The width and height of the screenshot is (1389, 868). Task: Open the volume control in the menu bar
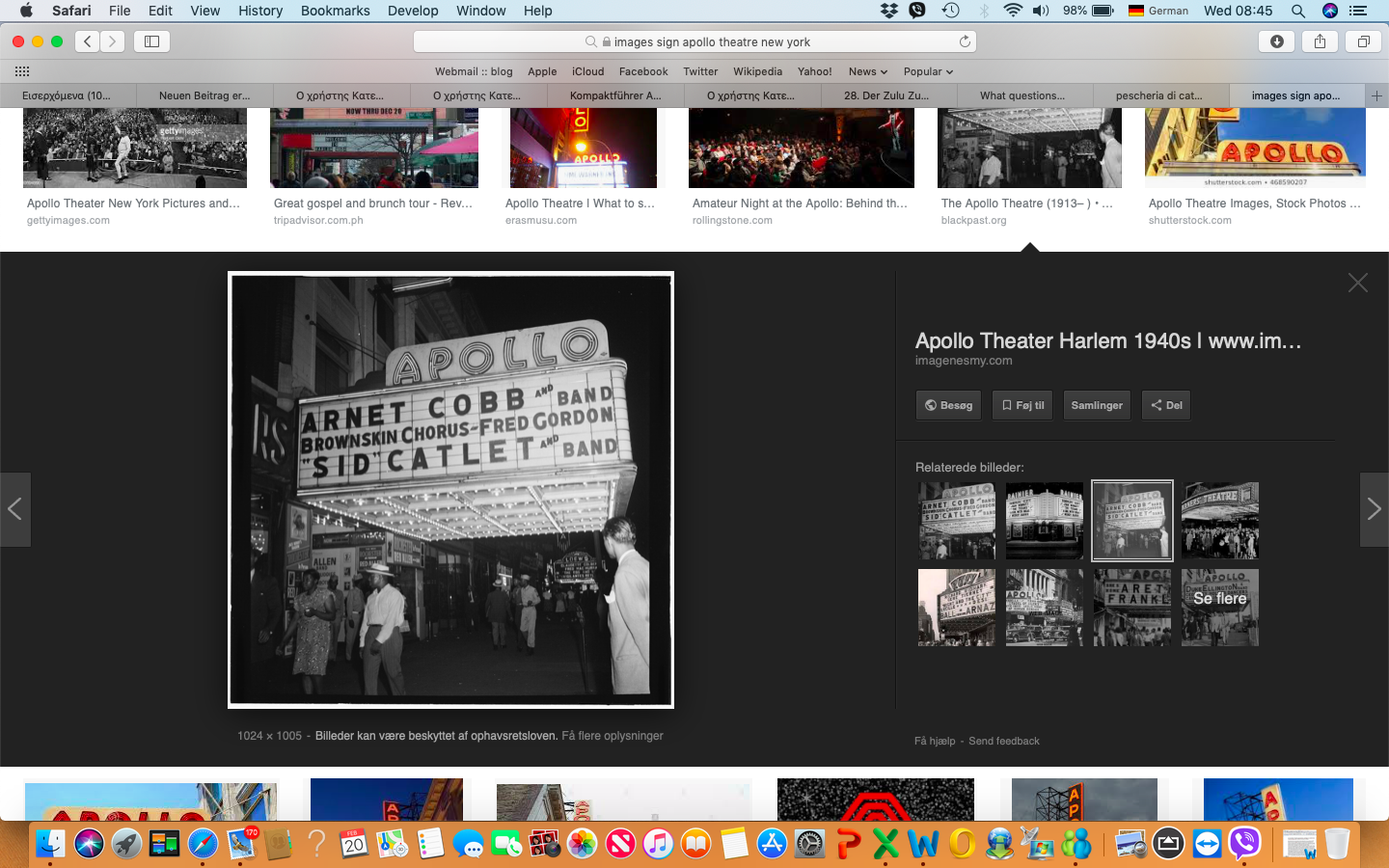(1041, 11)
